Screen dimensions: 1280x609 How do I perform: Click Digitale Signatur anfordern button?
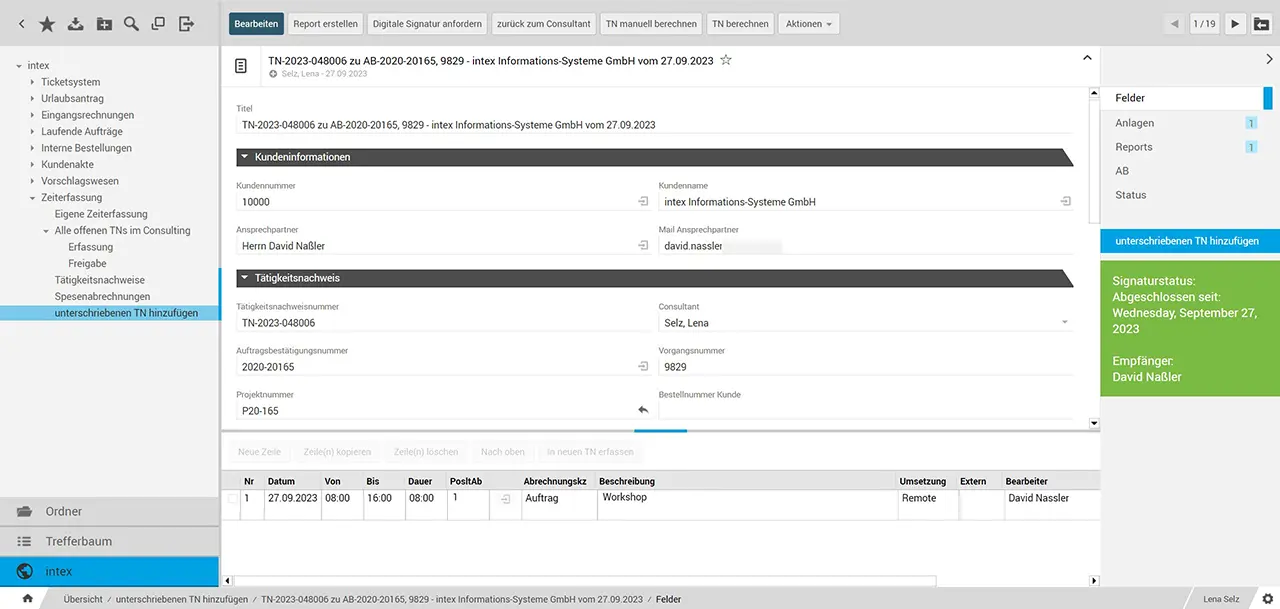click(x=427, y=24)
